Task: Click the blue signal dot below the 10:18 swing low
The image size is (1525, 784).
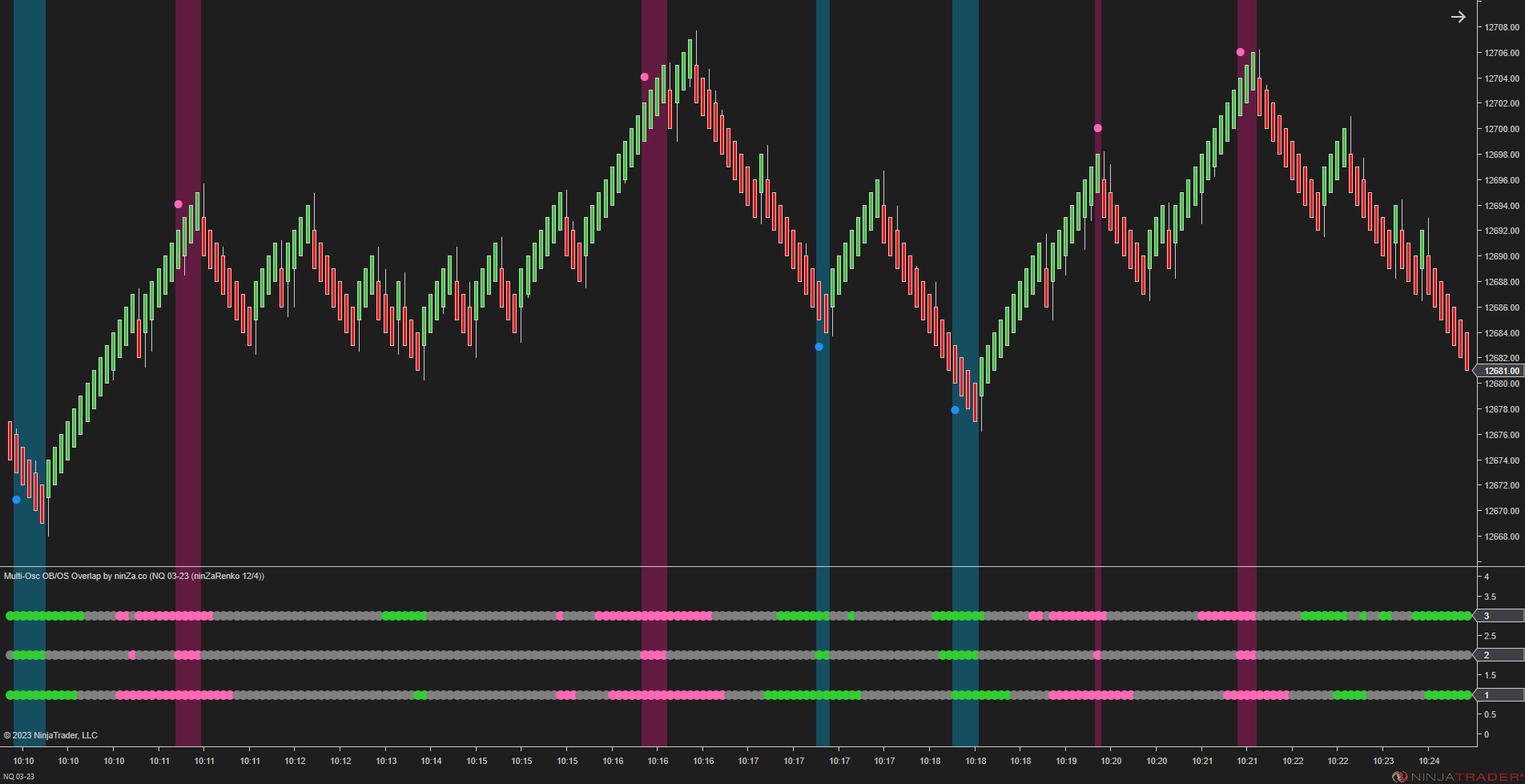Action: pyautogui.click(x=954, y=409)
